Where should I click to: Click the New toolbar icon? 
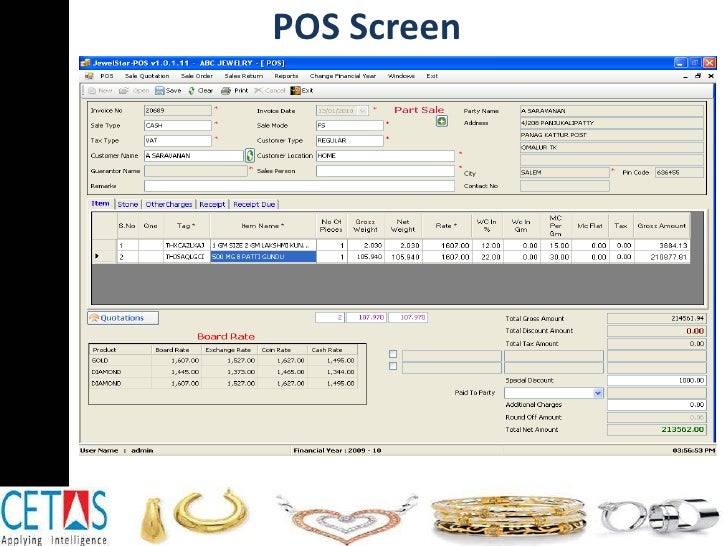(93, 90)
